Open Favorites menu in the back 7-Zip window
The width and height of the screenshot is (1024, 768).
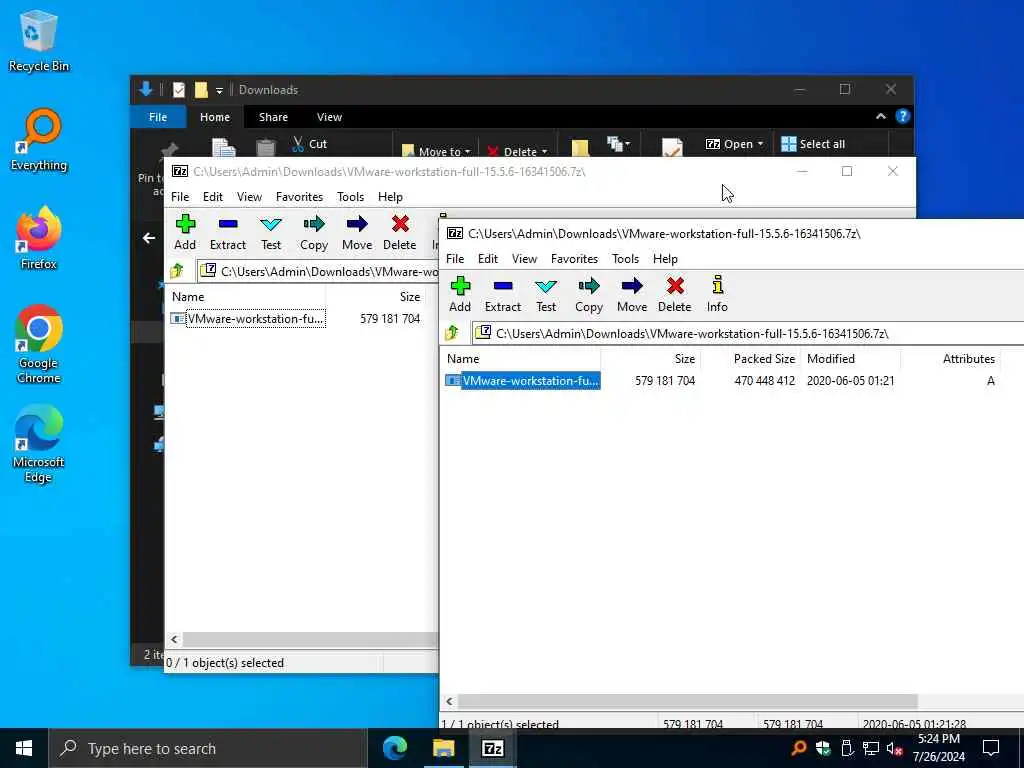pyautogui.click(x=299, y=197)
